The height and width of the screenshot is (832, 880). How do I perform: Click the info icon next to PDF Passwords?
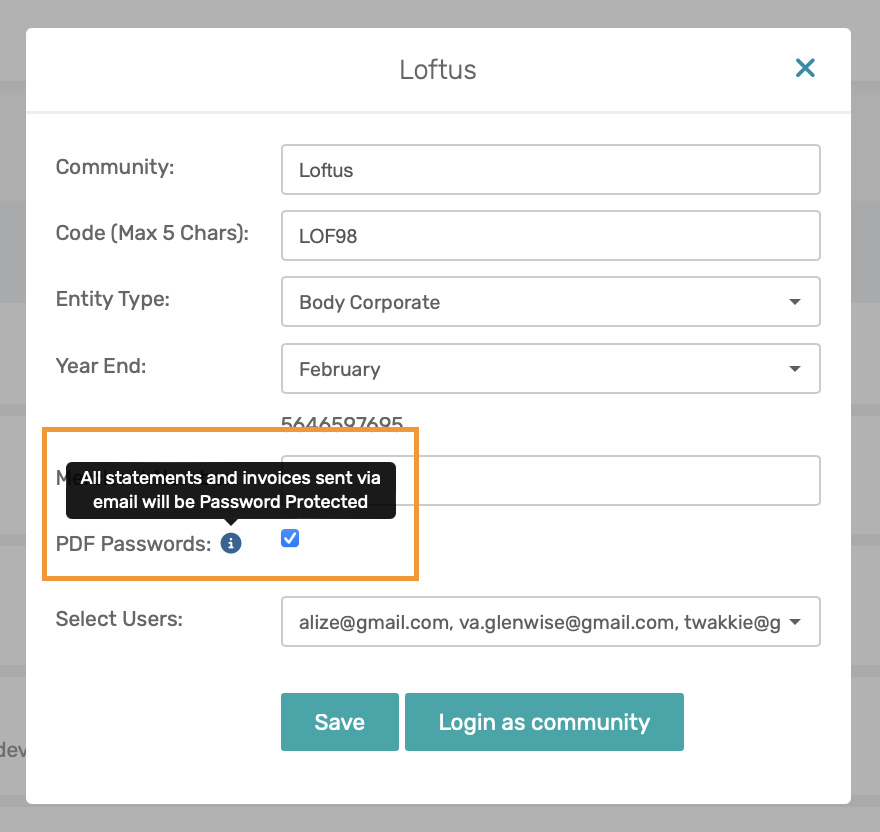click(x=231, y=543)
